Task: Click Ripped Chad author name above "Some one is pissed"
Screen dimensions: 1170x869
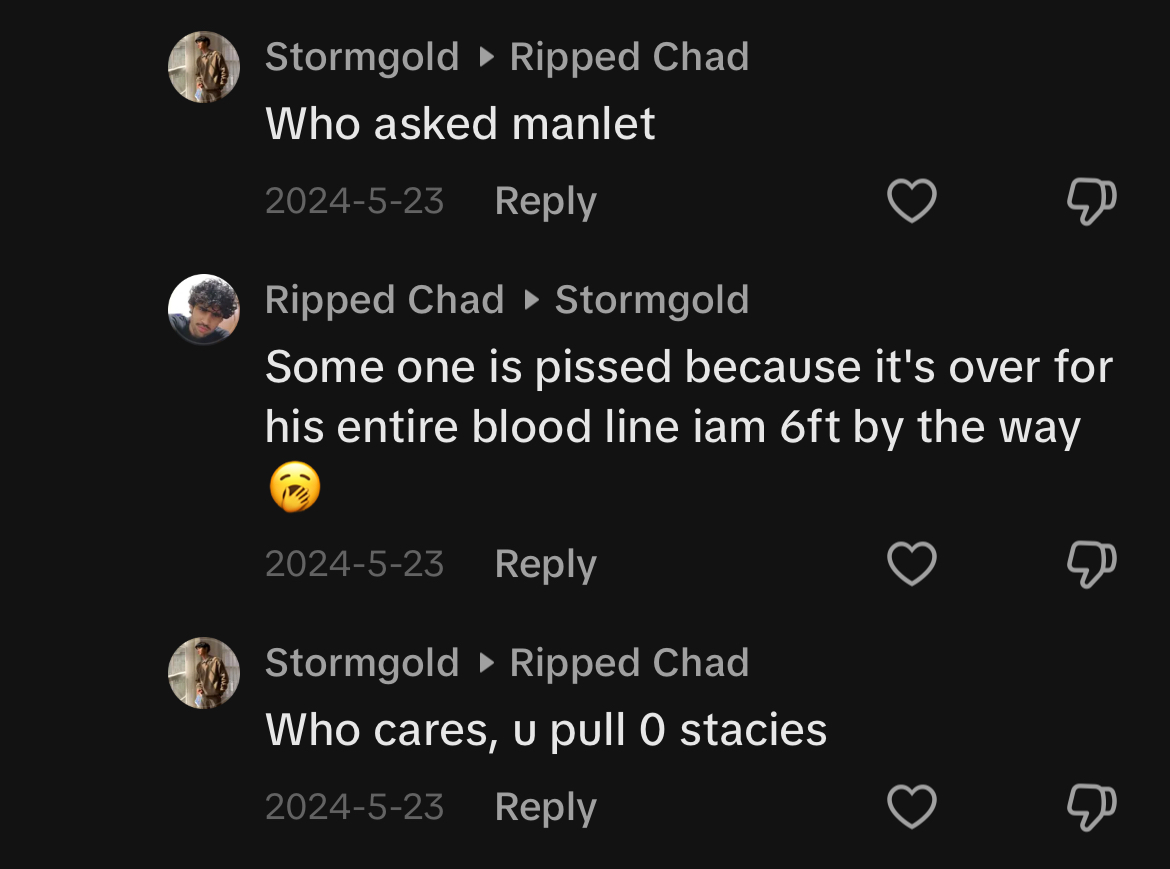Action: pyautogui.click(x=384, y=300)
